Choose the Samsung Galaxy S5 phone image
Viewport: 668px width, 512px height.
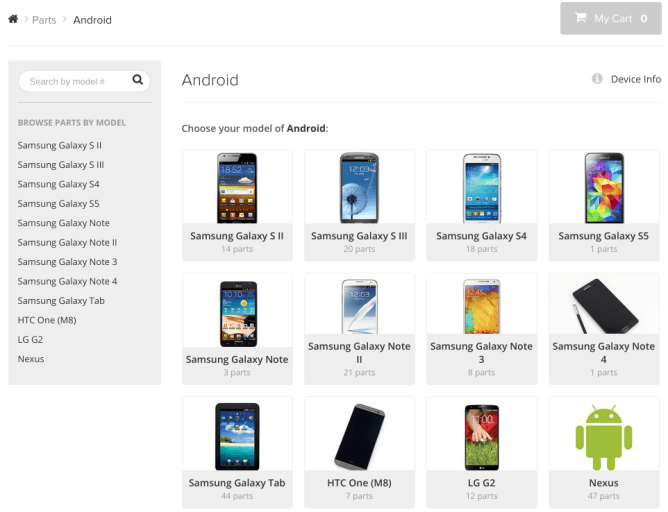pos(604,188)
